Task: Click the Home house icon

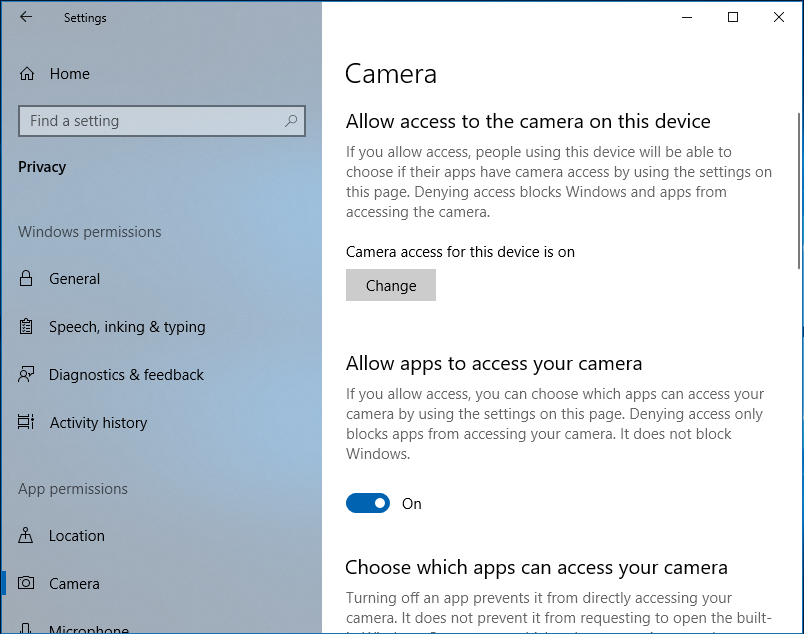Action: (27, 74)
